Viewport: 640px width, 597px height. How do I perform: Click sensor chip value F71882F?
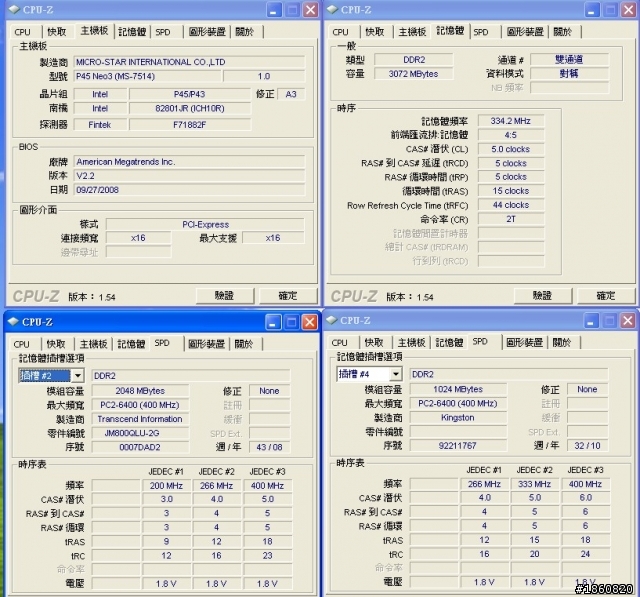[x=190, y=125]
